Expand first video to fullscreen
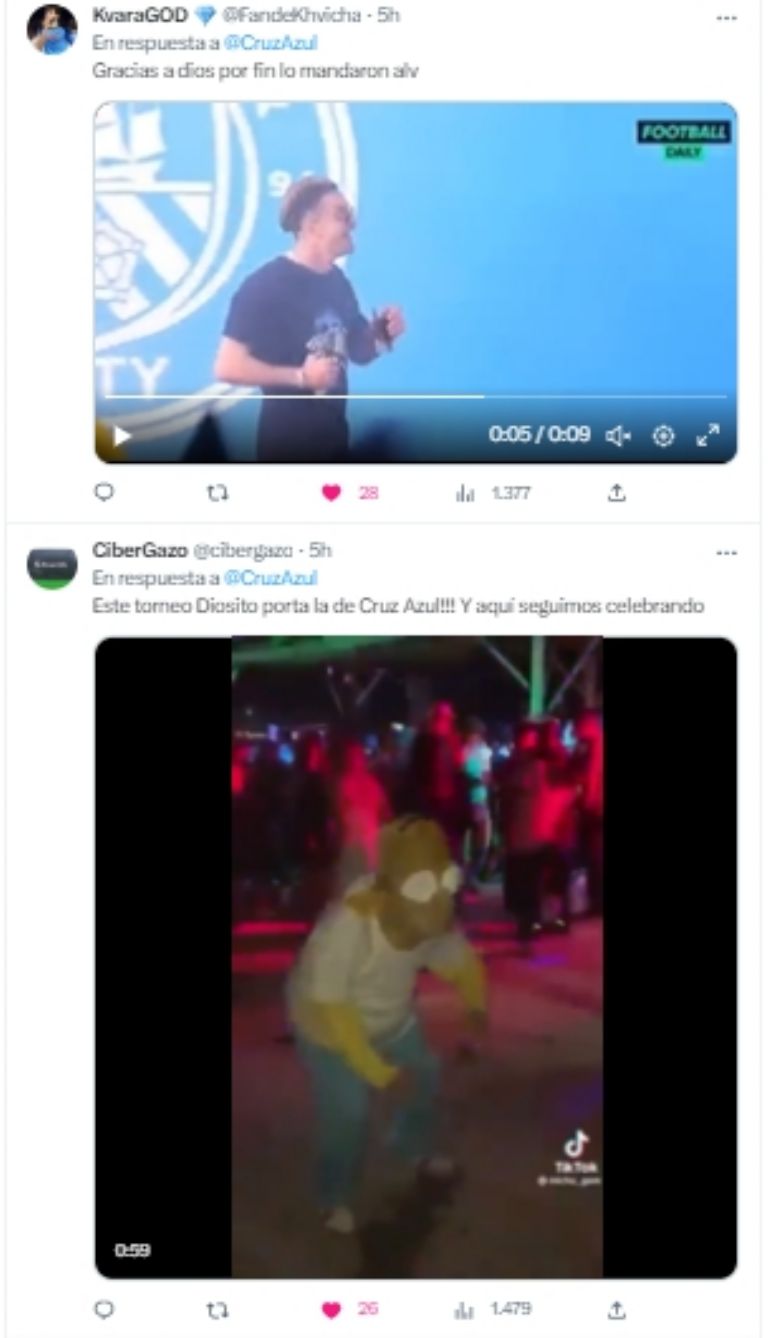 pos(708,436)
